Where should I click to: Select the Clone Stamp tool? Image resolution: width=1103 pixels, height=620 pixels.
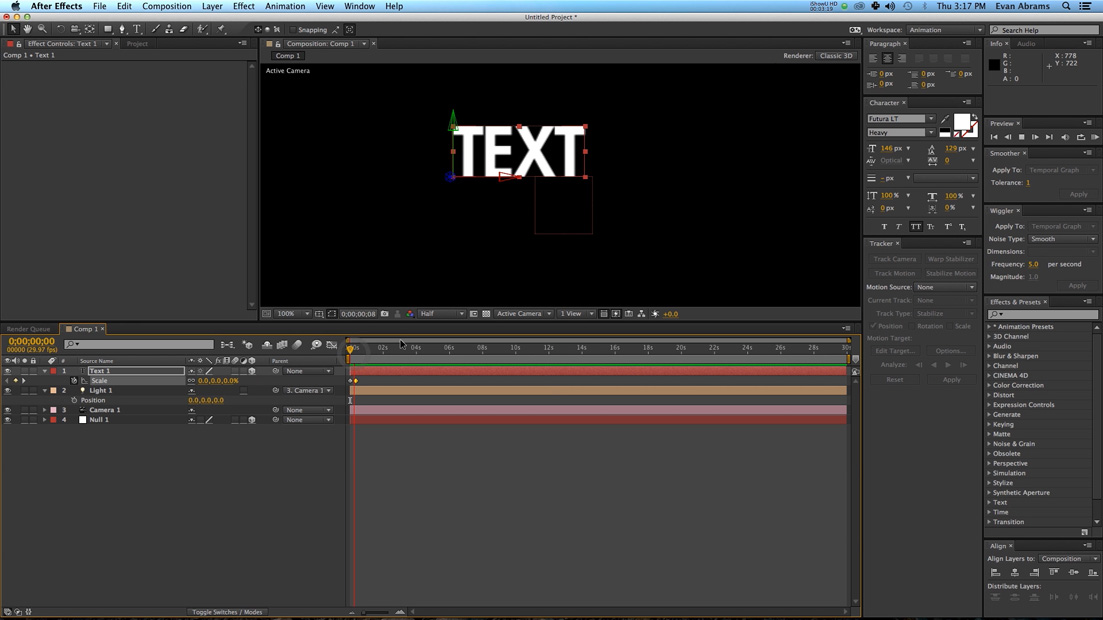pos(170,30)
